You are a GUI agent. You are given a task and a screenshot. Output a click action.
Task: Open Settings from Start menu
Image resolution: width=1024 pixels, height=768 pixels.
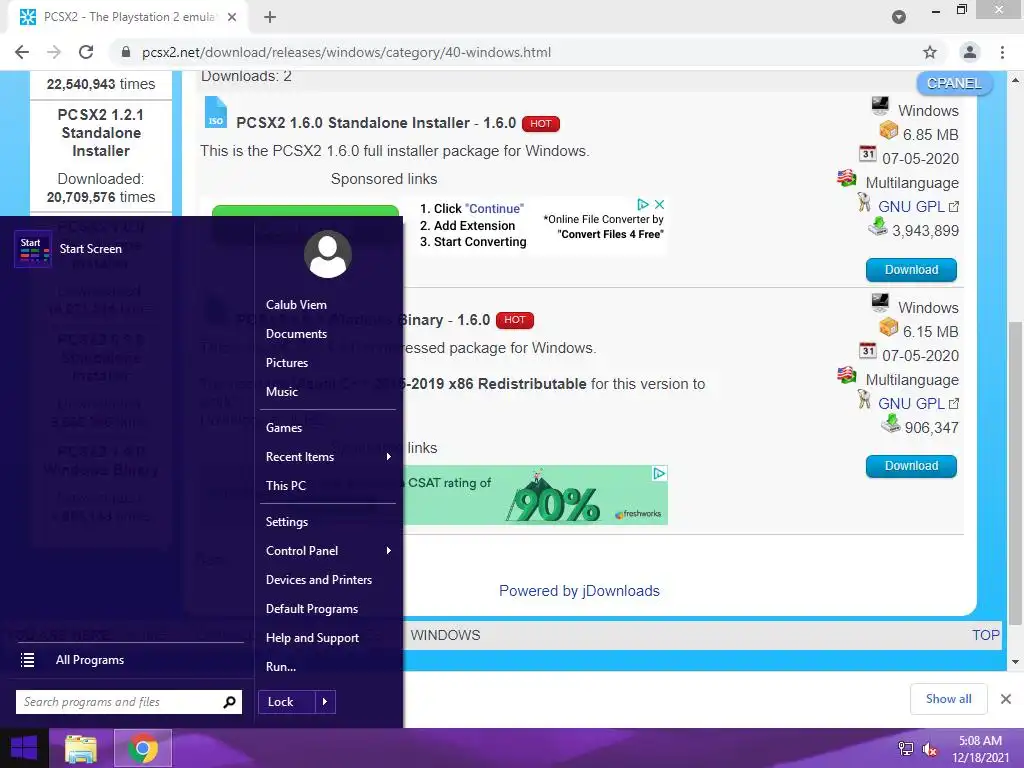pos(287,522)
